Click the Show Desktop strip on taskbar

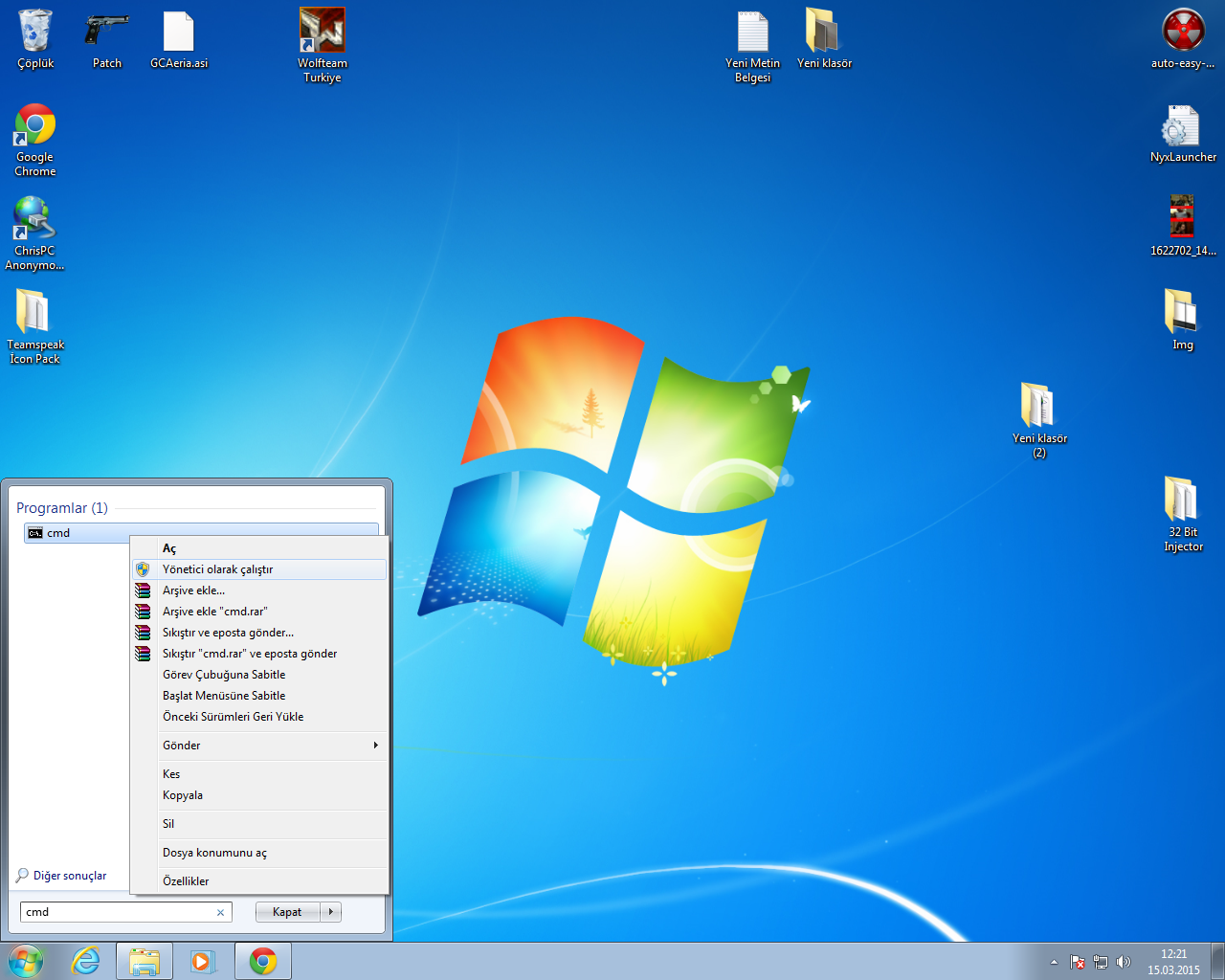1218,961
